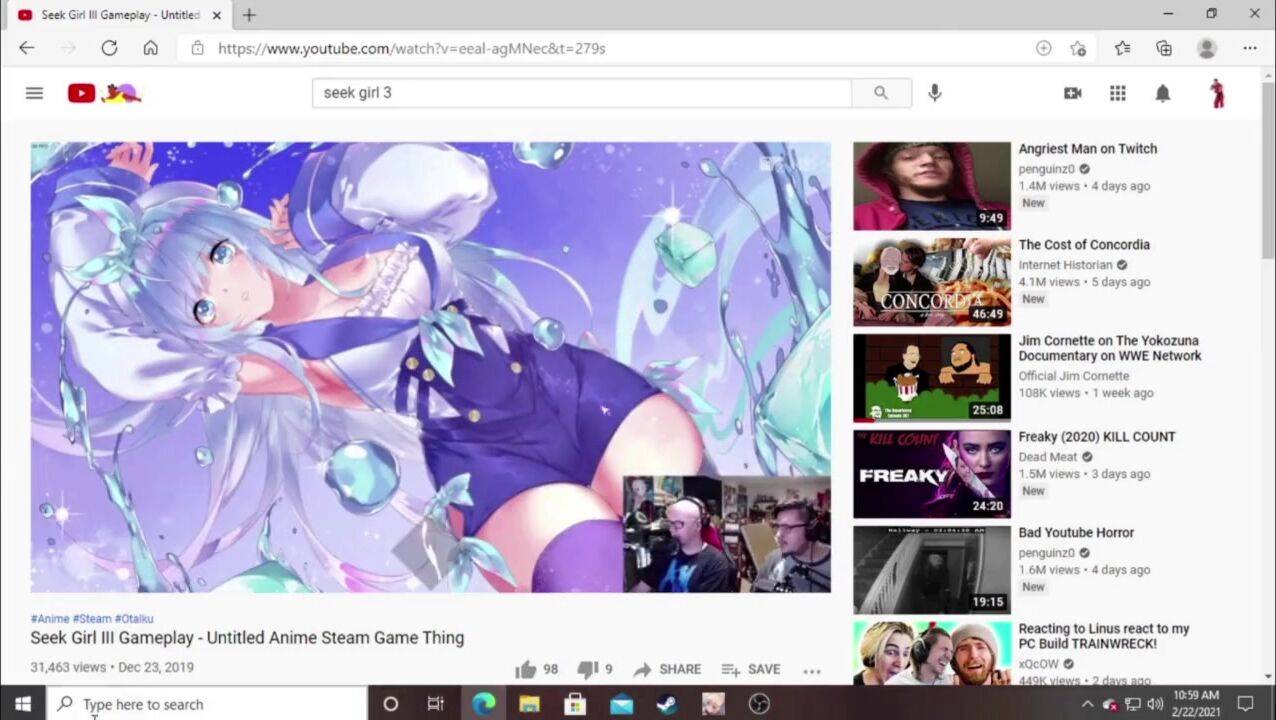Open a new browser tab

click(249, 15)
